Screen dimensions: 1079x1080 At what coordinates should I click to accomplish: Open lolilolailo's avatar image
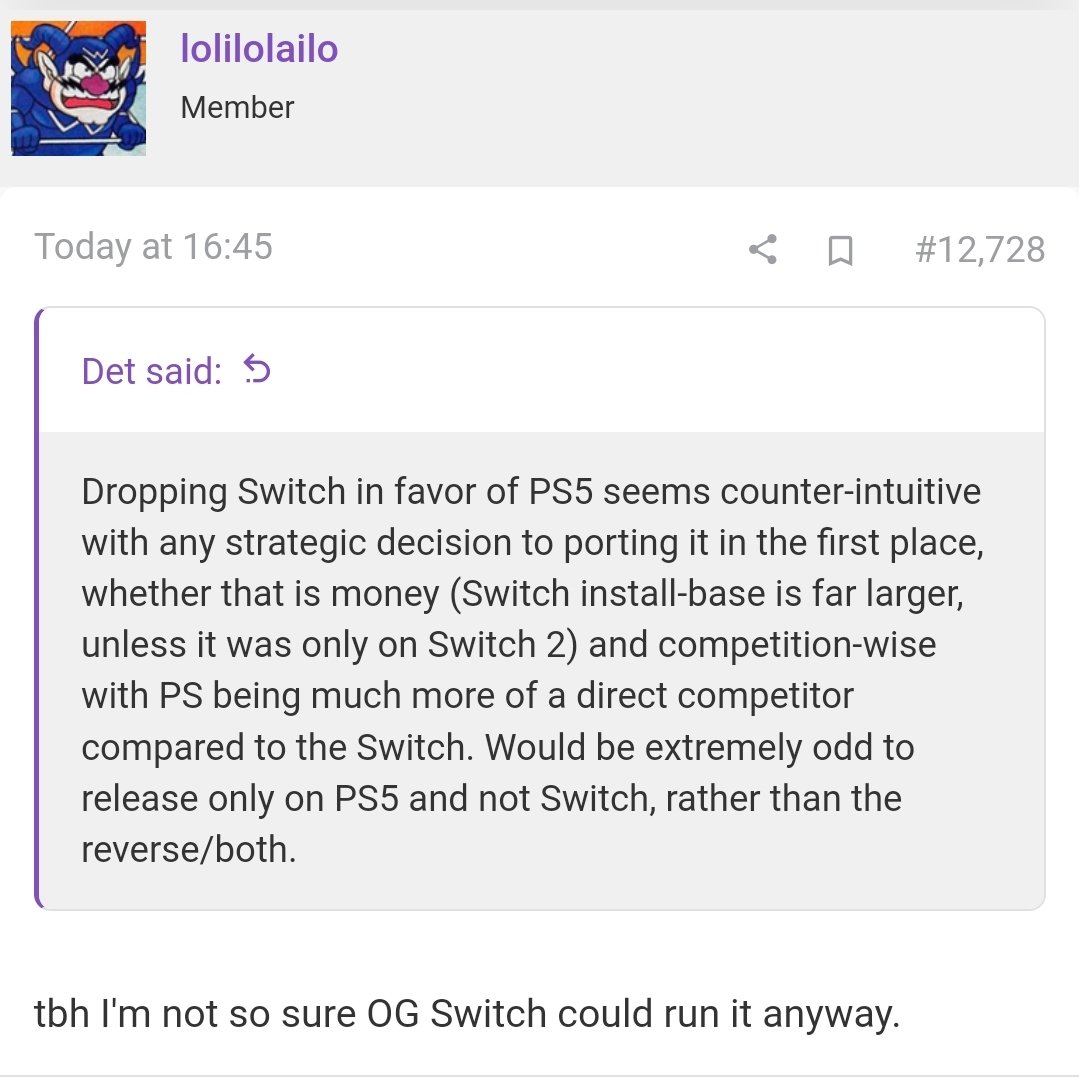point(78,88)
